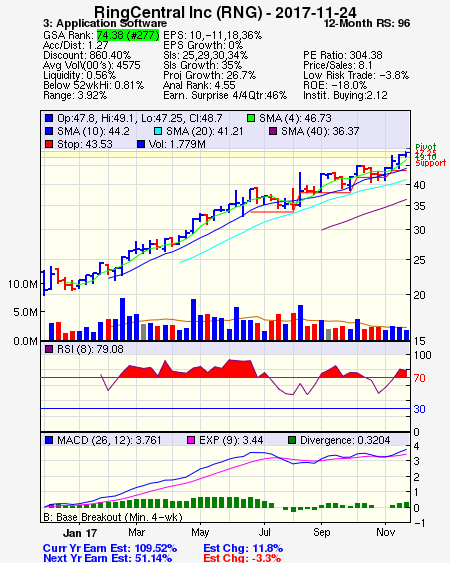Click the blue MACD legend swatch
450x563 pixels.
[49, 440]
